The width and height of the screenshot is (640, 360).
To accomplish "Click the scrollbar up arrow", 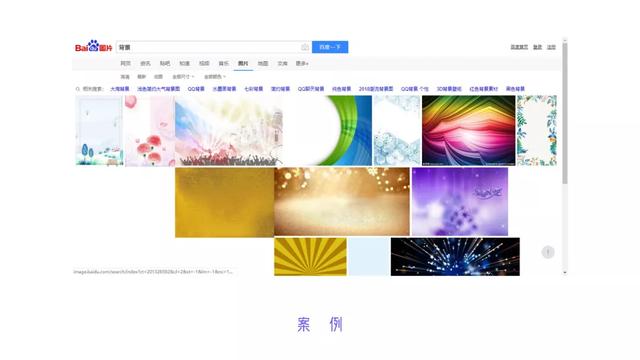I will [x=565, y=40].
